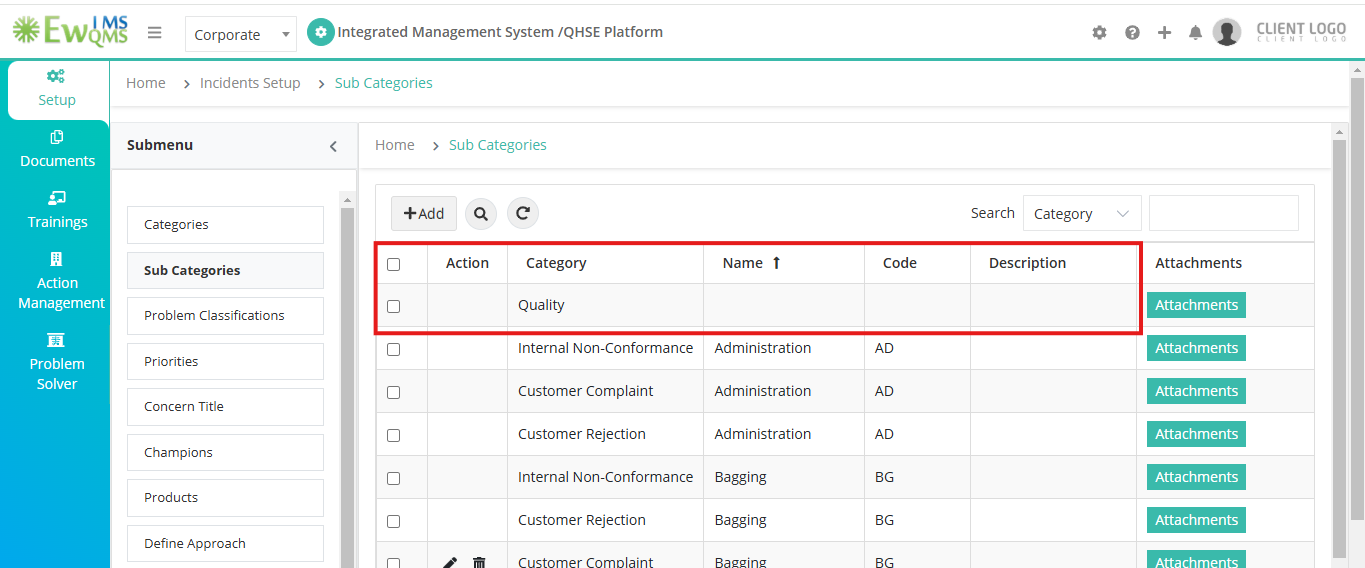Viewport: 1365px width, 568px height.
Task: Open the Setup module
Action: (57, 88)
